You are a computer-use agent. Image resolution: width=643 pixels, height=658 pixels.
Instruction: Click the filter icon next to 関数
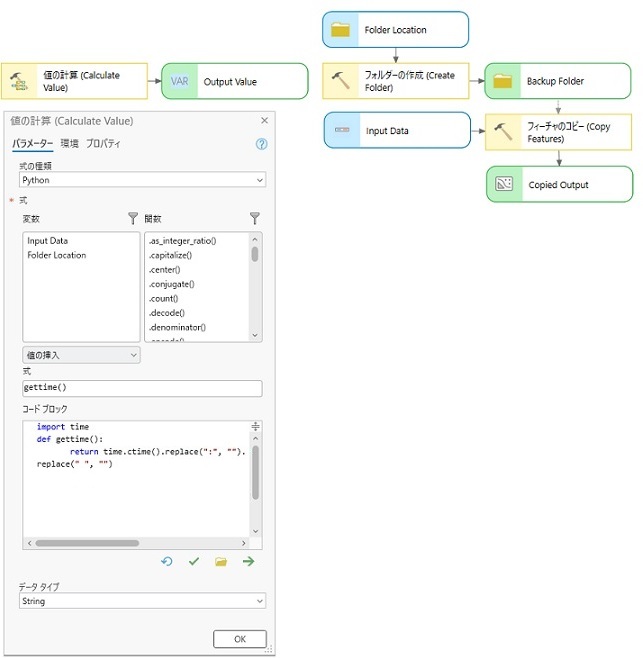(x=255, y=218)
